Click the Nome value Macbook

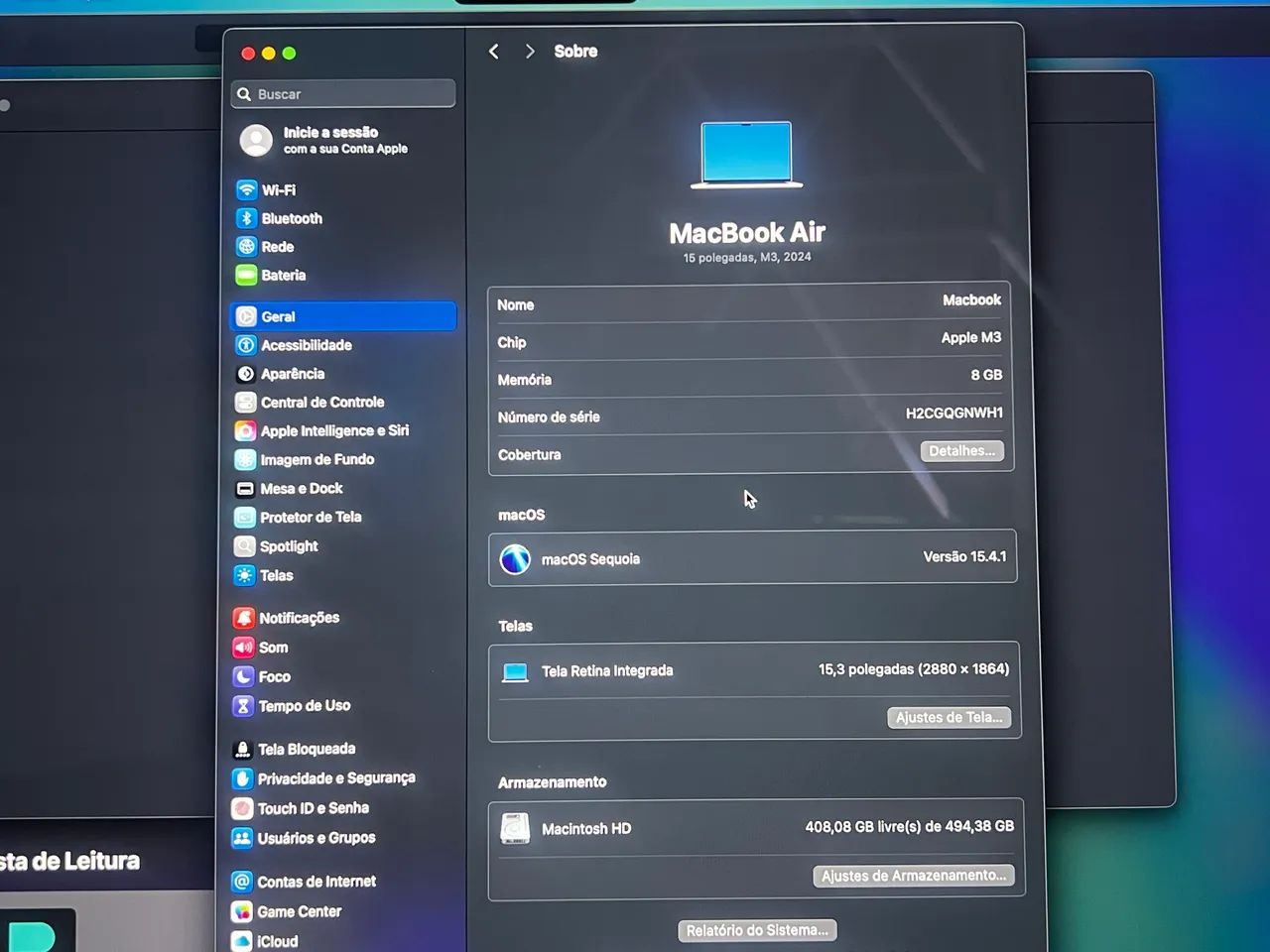pyautogui.click(x=971, y=299)
